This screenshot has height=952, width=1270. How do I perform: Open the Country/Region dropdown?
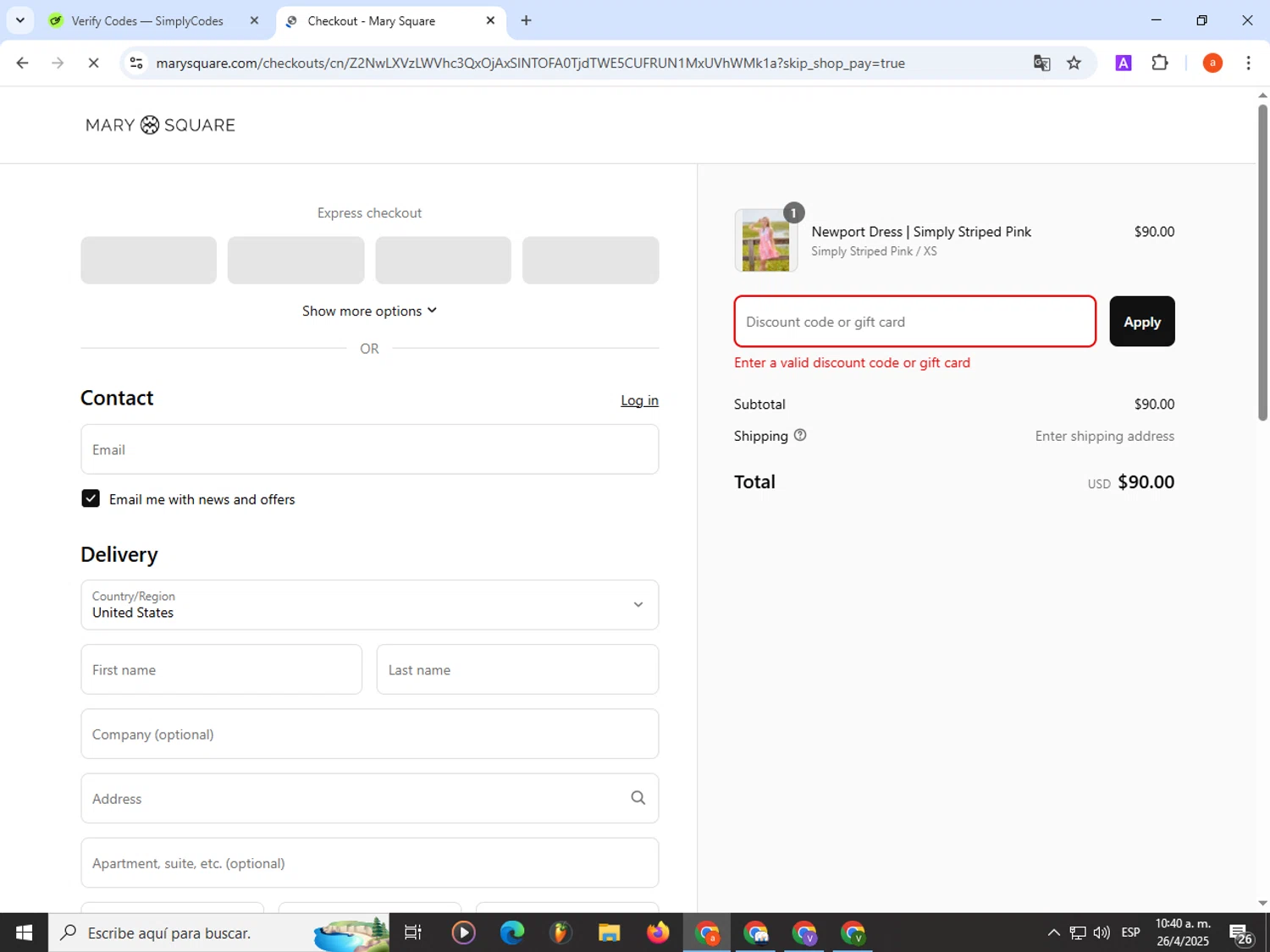tap(369, 604)
